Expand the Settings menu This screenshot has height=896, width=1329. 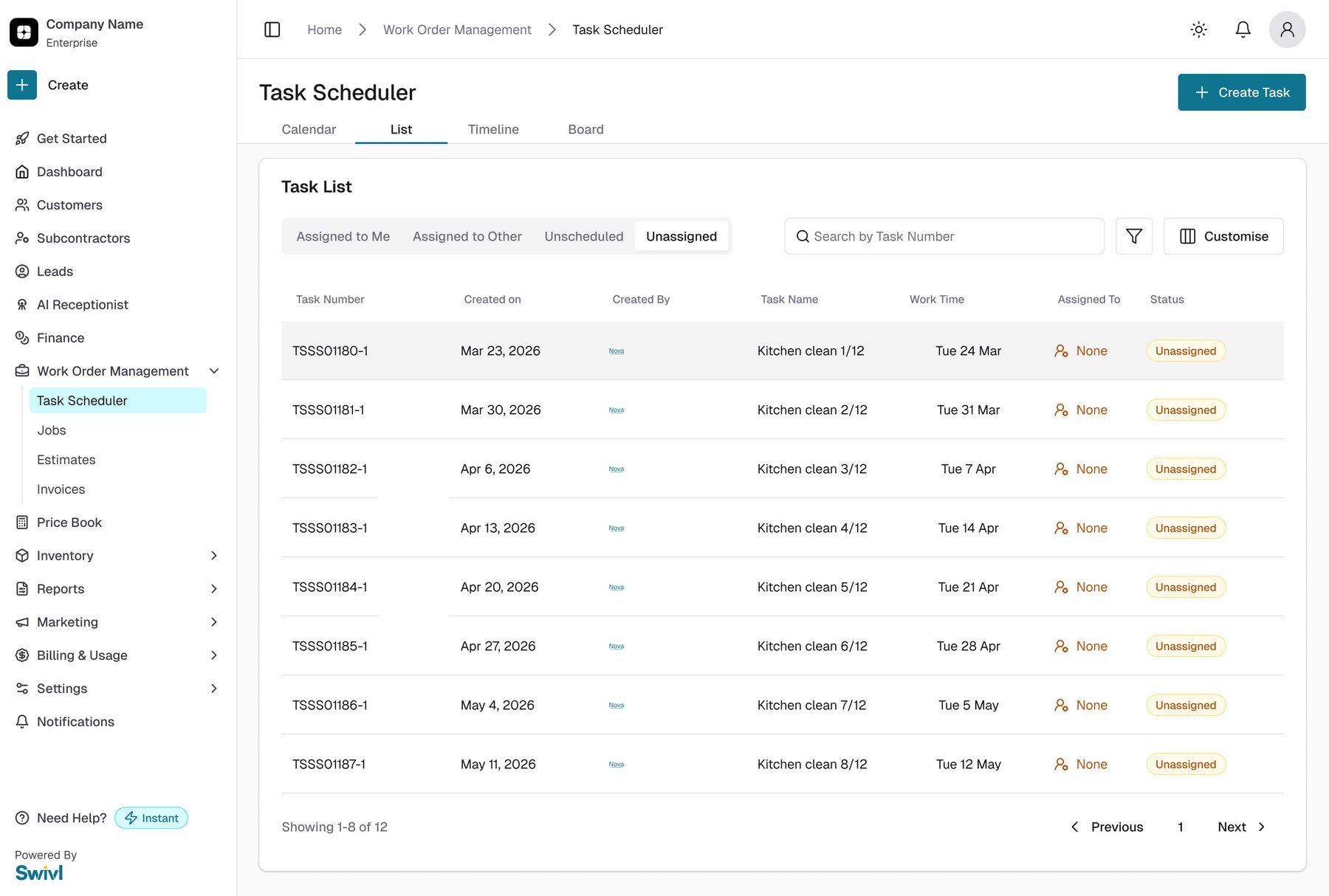[x=214, y=689]
